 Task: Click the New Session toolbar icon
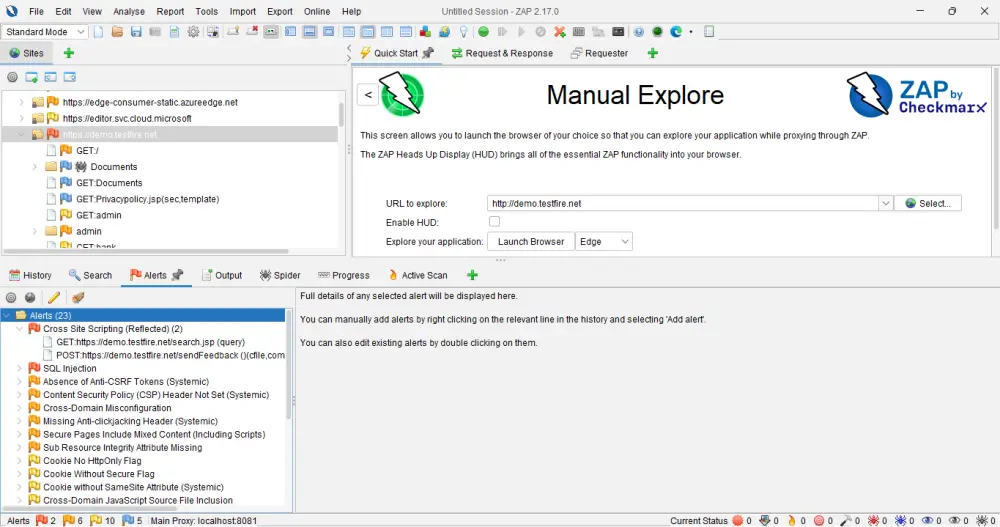(98, 32)
